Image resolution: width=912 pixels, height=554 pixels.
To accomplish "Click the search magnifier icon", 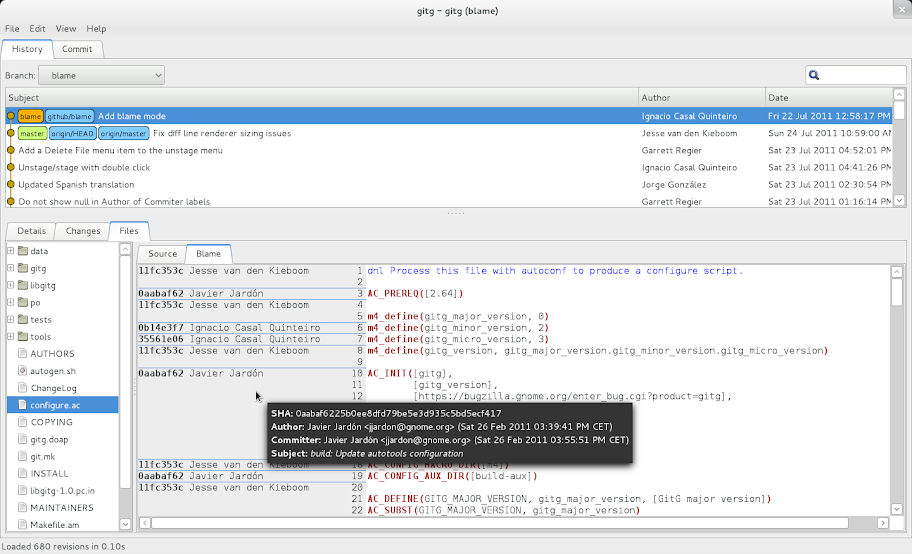I will pyautogui.click(x=814, y=75).
